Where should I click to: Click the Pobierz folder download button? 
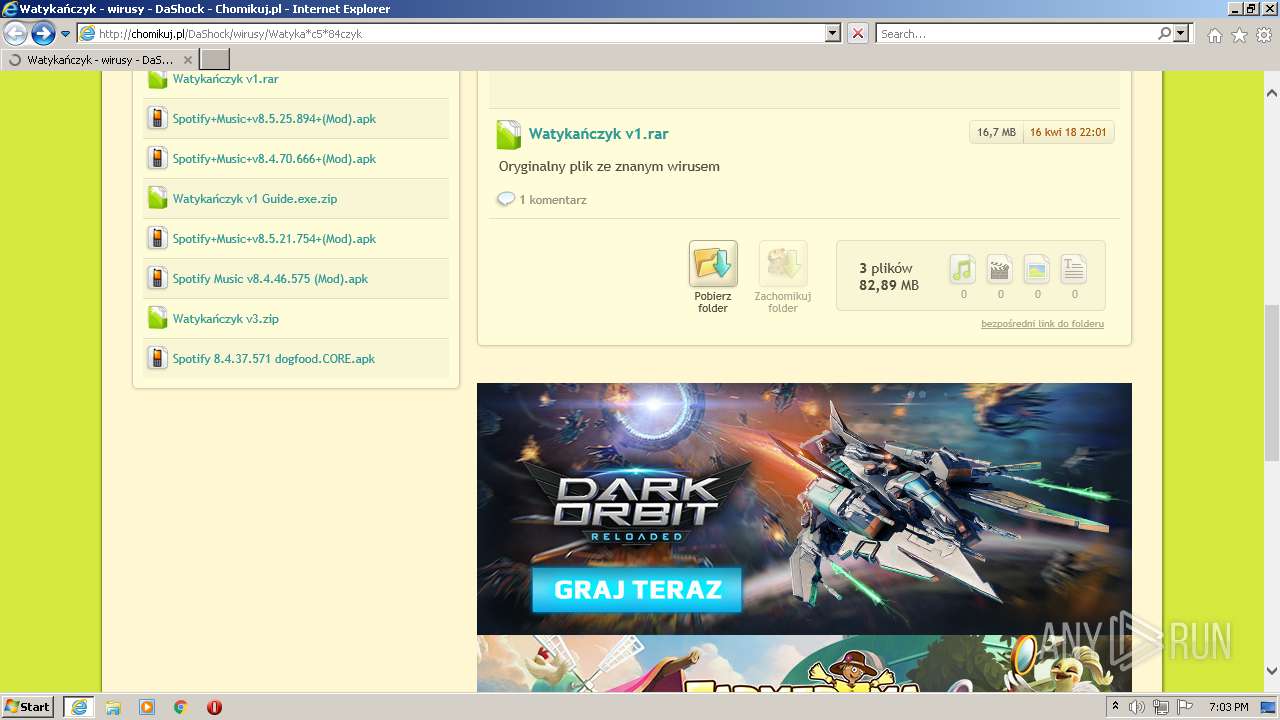tap(713, 277)
